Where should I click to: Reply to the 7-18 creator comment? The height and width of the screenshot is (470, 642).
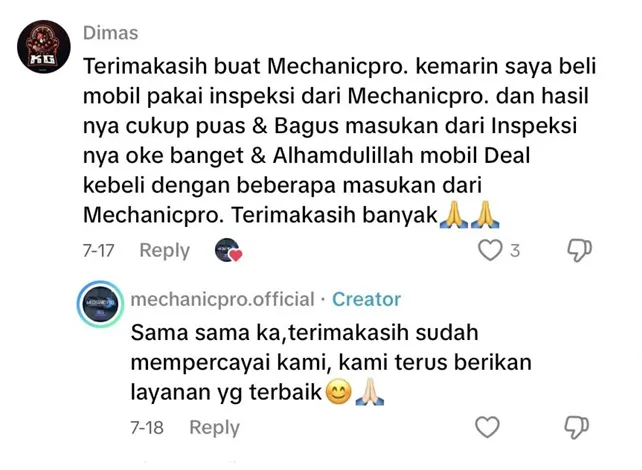point(214,427)
